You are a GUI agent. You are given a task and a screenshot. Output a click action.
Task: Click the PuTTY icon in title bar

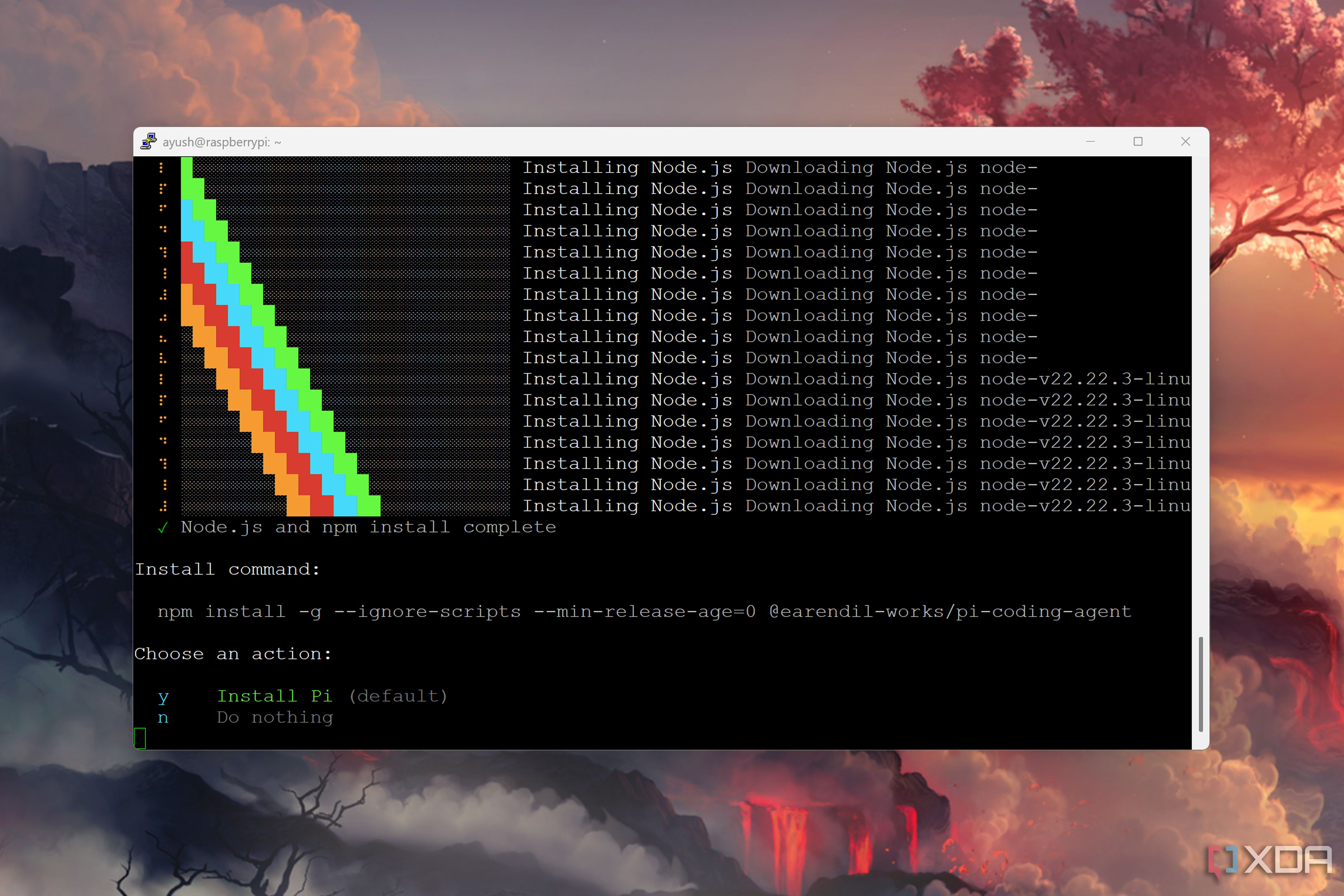click(149, 141)
